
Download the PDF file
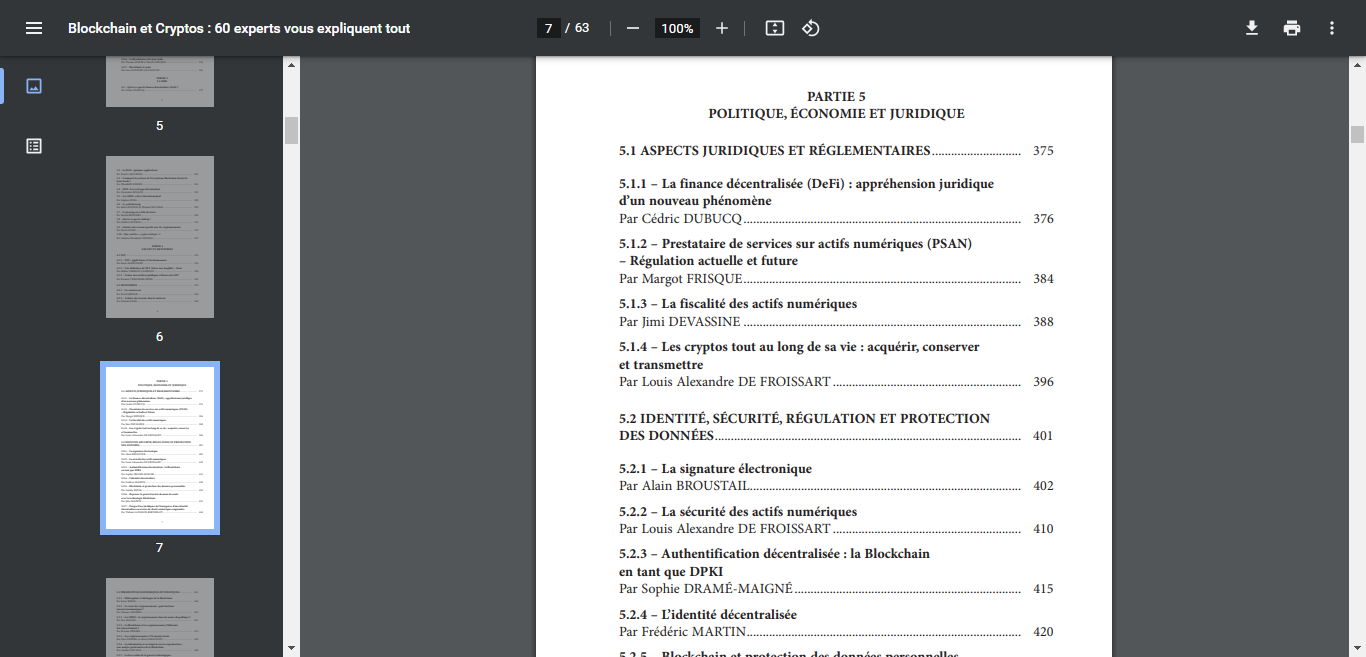coord(1251,28)
